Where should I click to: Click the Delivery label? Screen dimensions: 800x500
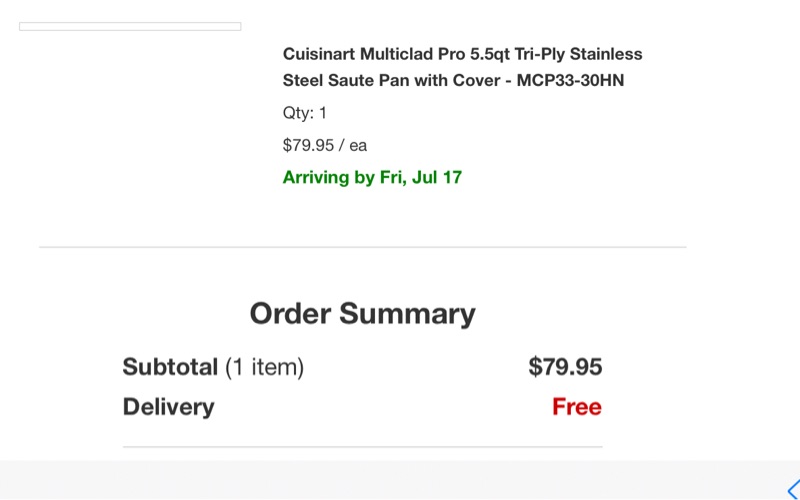(168, 407)
